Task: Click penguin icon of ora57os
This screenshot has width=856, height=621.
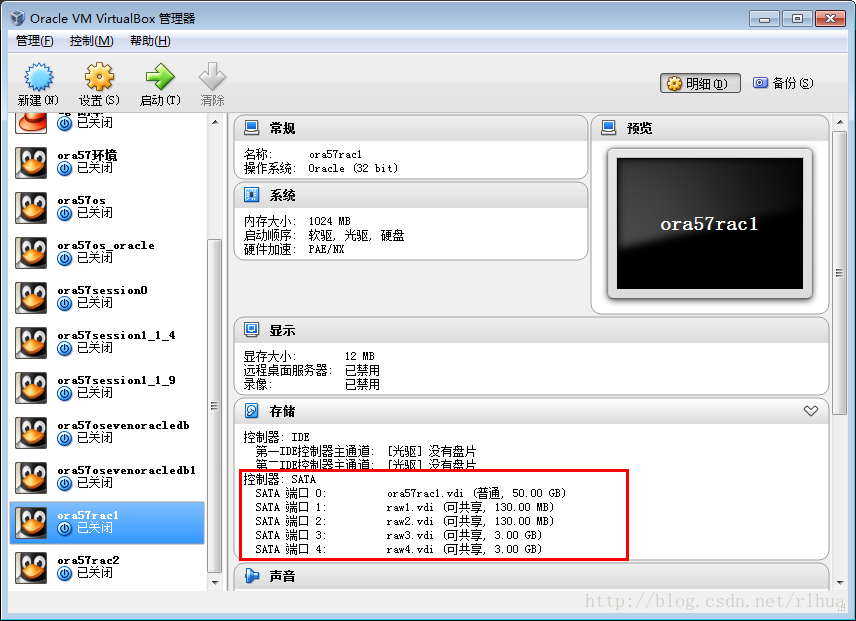Action: (x=31, y=208)
